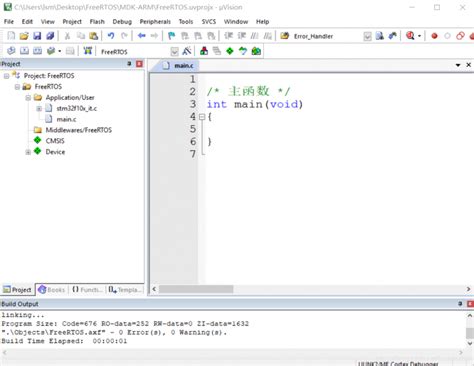Start debug session with the magnifier icon
The width and height of the screenshot is (474, 366).
coord(410,36)
